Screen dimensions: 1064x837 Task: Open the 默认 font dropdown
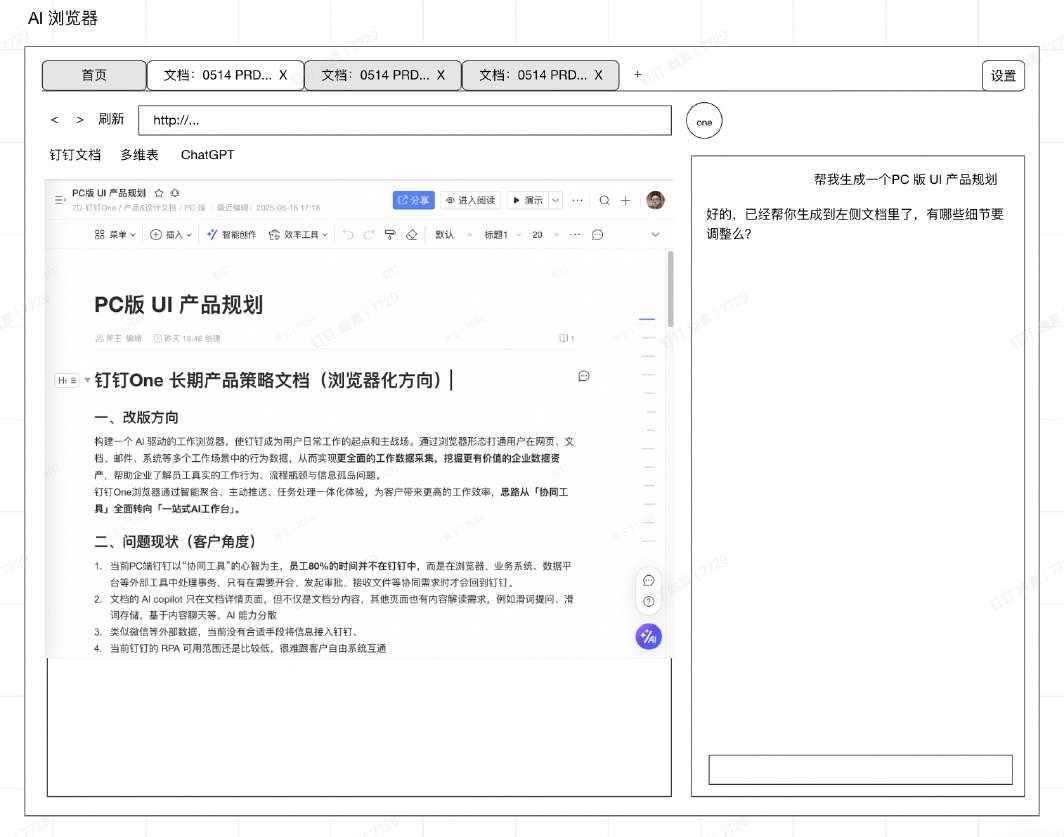pos(453,235)
